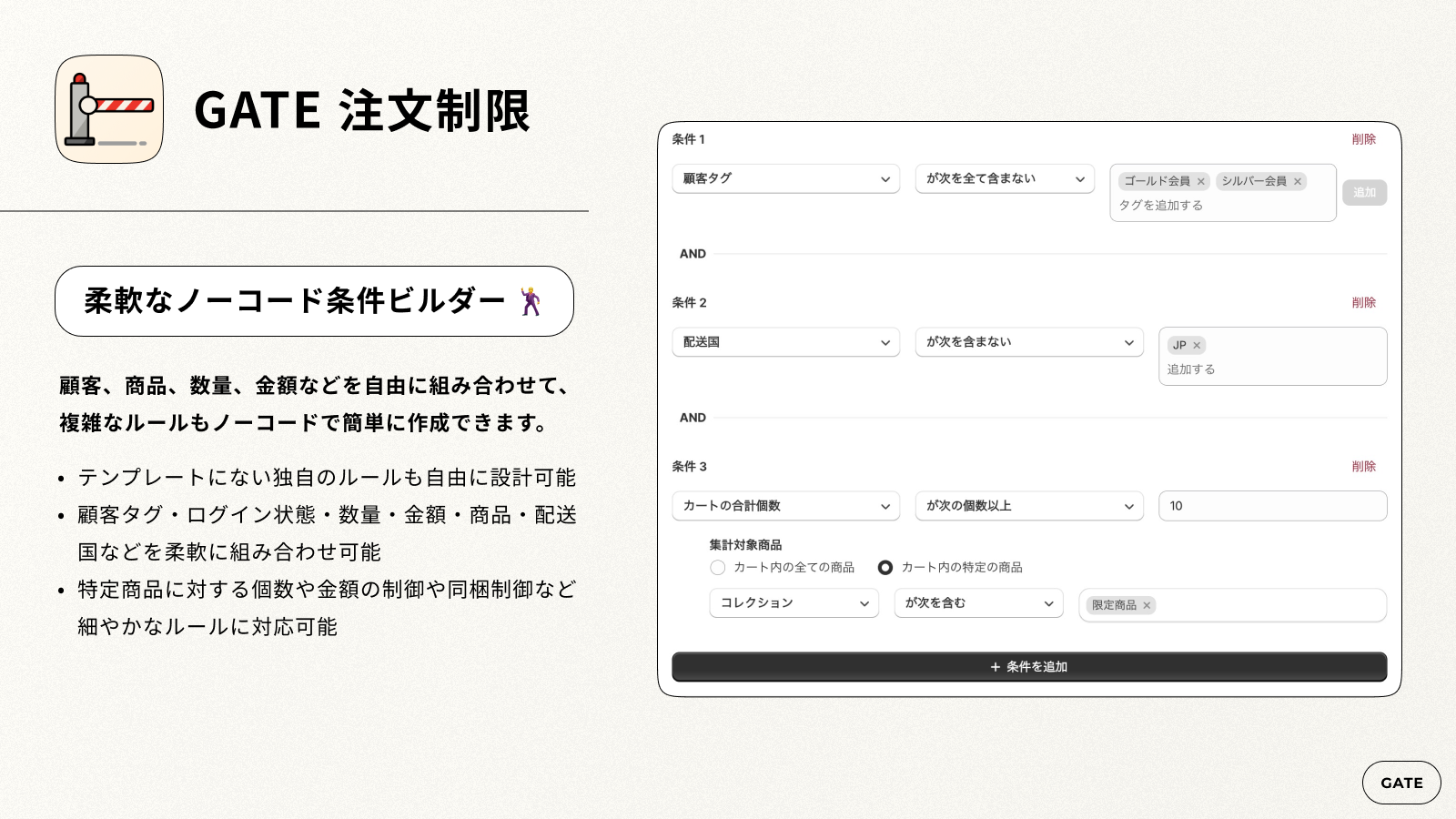This screenshot has height=819, width=1456.
Task: Remove the 限定商品 collection tag
Action: click(1147, 605)
